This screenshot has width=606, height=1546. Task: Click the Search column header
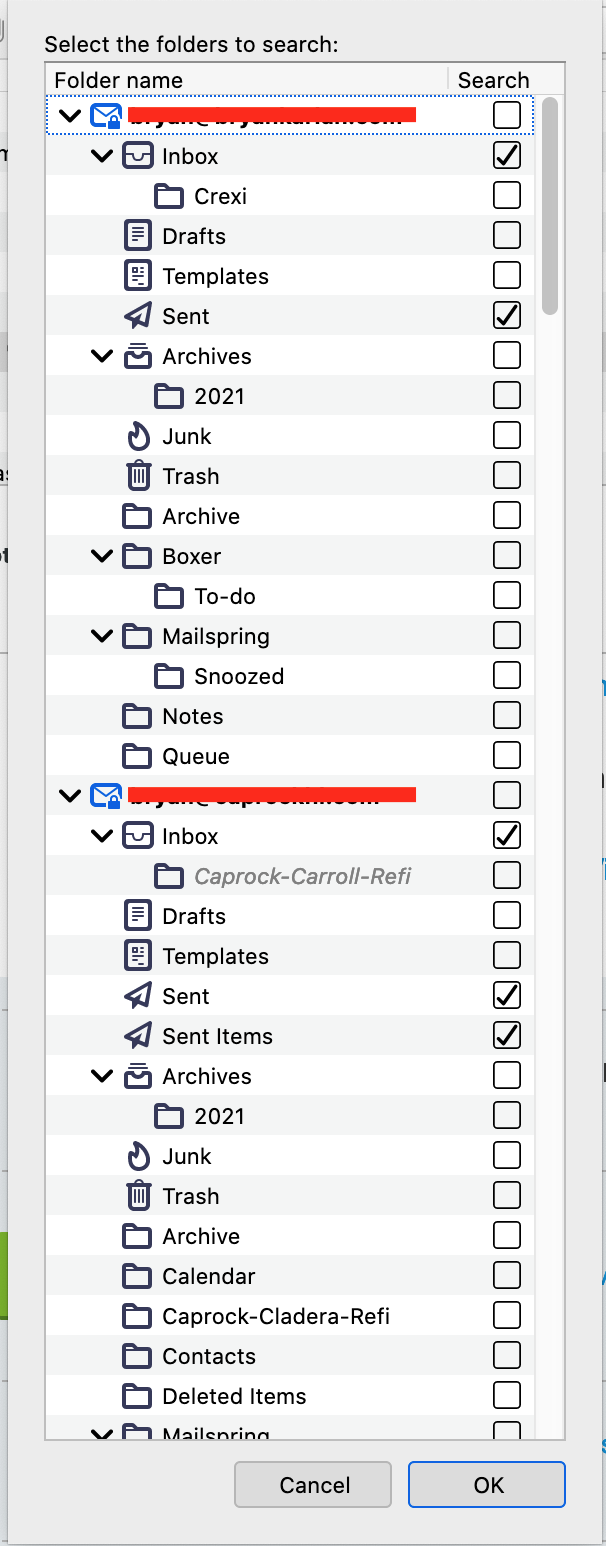pyautogui.click(x=493, y=80)
